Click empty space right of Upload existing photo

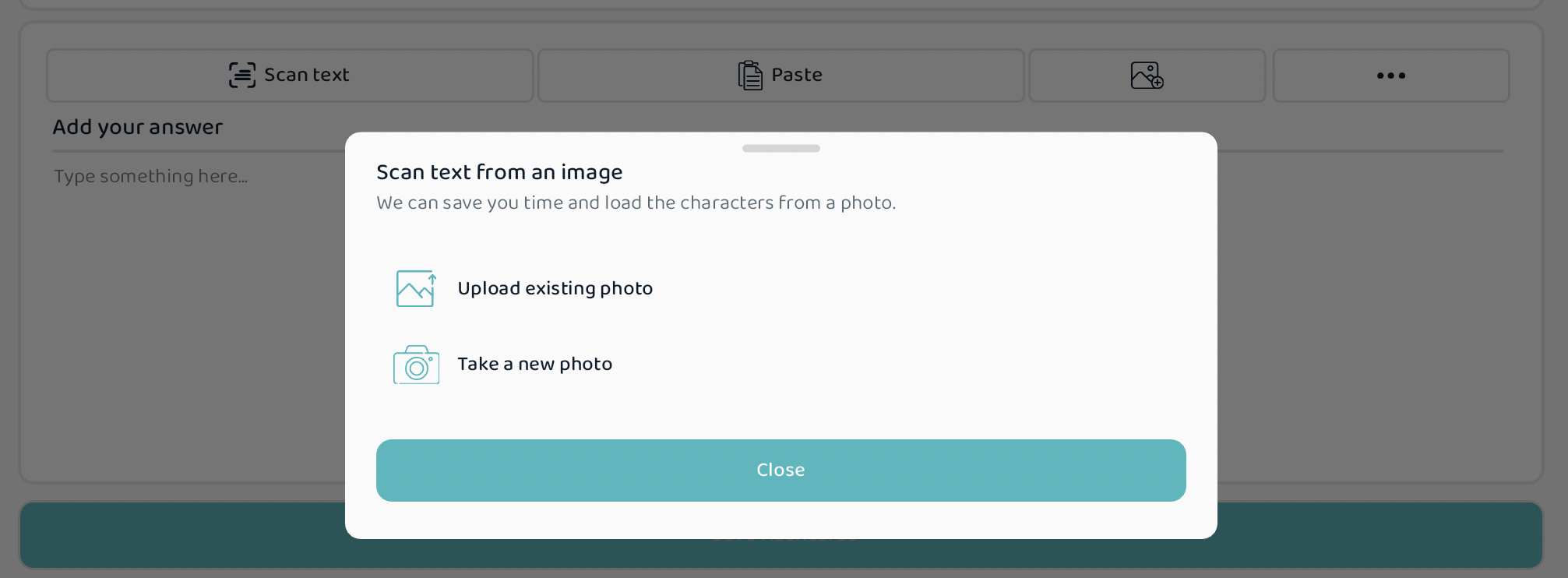coord(919,288)
